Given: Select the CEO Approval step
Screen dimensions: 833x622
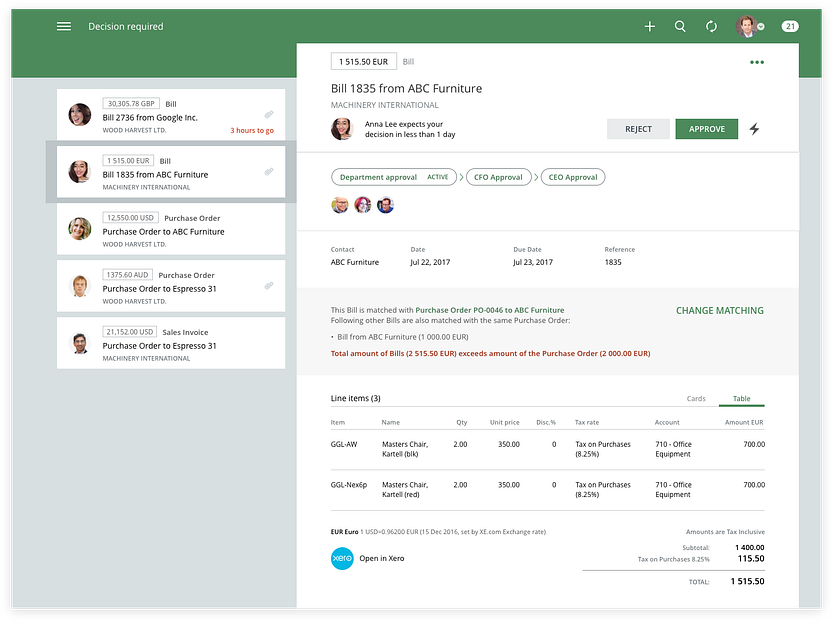Looking at the screenshot, I should pyautogui.click(x=573, y=177).
